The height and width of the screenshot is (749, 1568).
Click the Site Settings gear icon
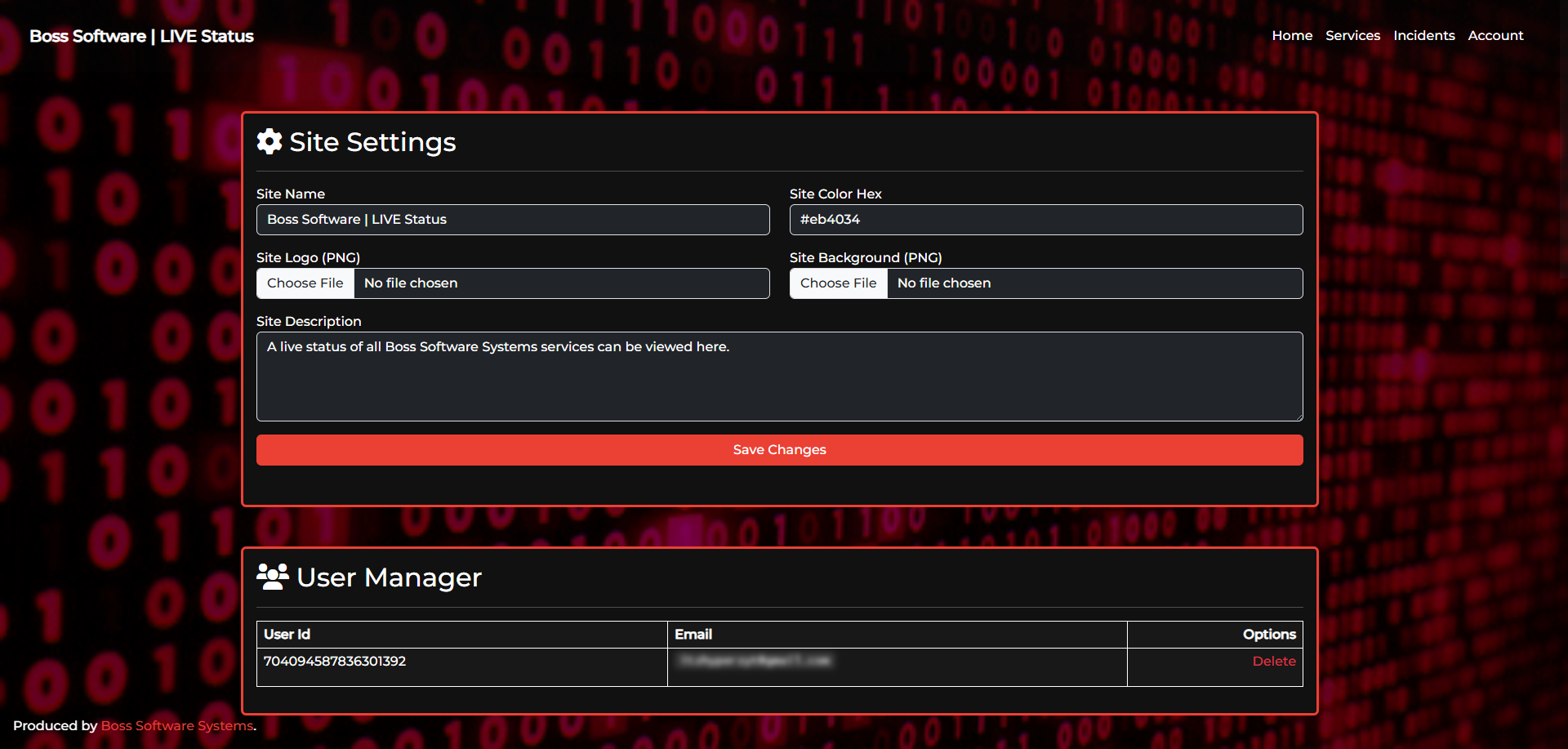click(269, 141)
